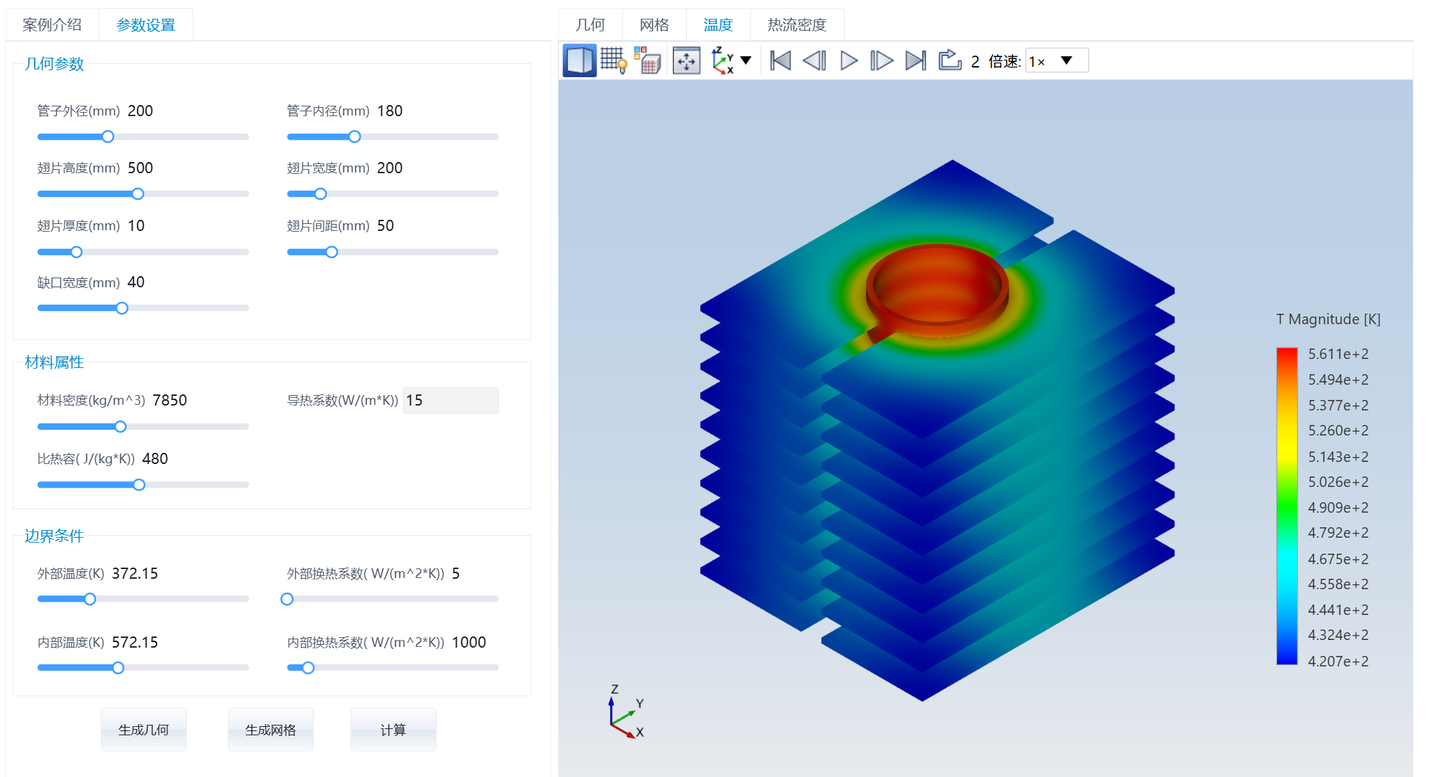Jump to the first animation frame

point(781,61)
